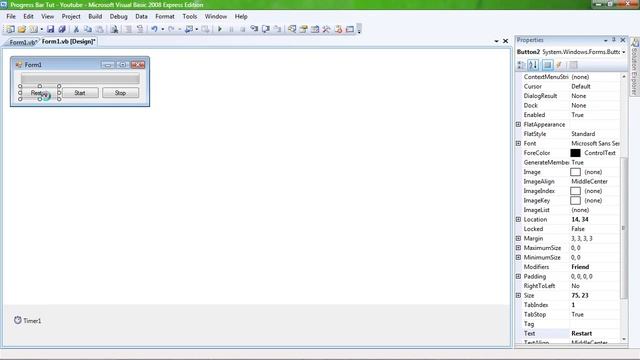Click the Start Debugging play icon
Image resolution: width=640 pixels, height=360 pixels.
pos(220,29)
